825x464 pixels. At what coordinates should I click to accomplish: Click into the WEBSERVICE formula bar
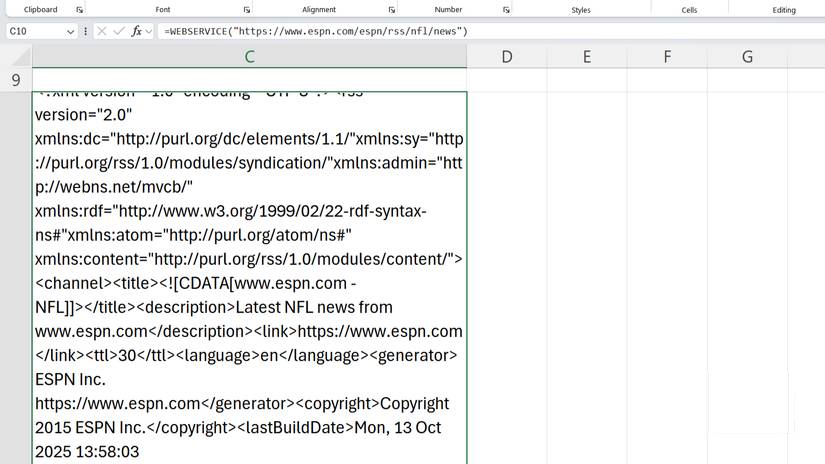tap(492, 31)
